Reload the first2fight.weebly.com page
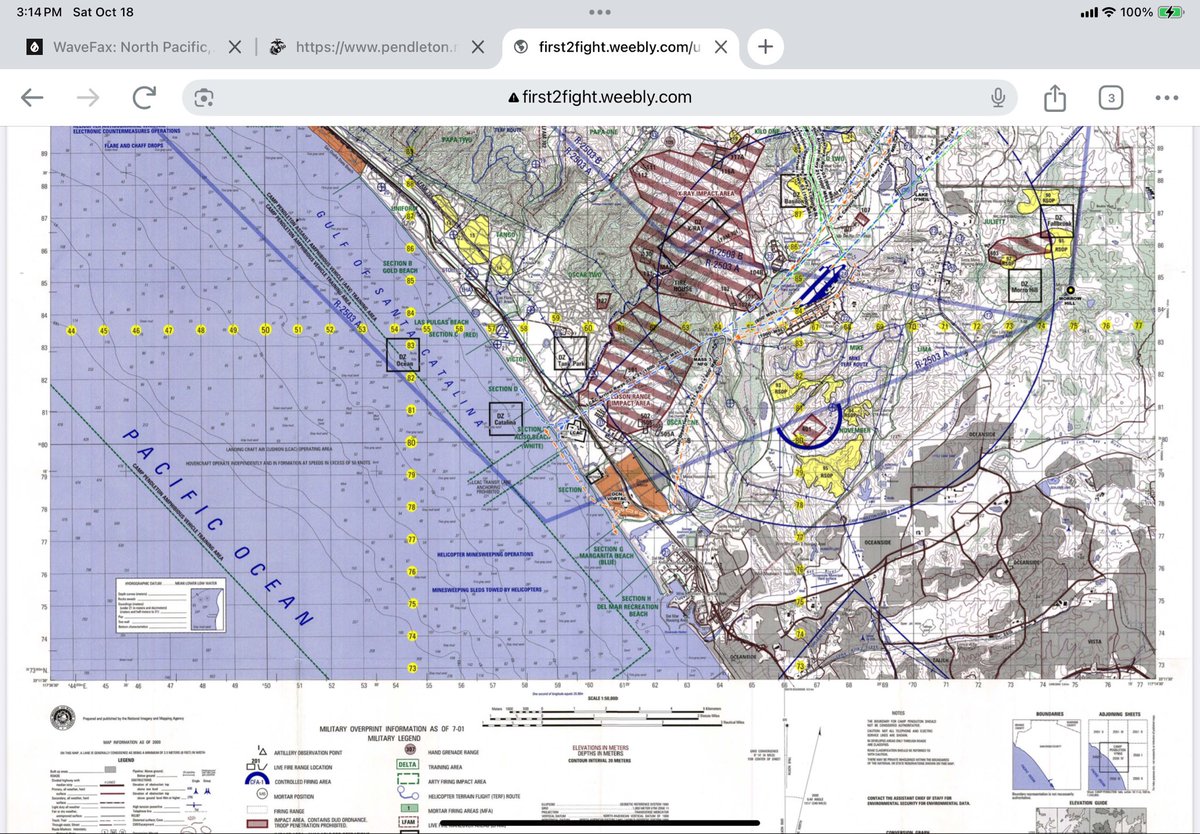Screen dimensions: 1200x834 pyautogui.click(x=144, y=97)
